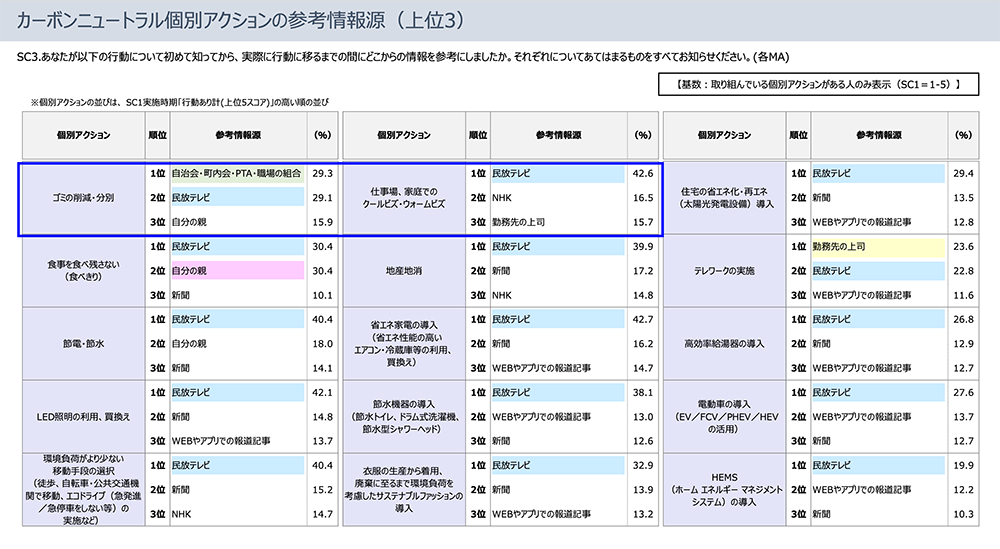Click the 27.6 percentage value
The height and width of the screenshot is (549, 1000).
click(x=964, y=393)
